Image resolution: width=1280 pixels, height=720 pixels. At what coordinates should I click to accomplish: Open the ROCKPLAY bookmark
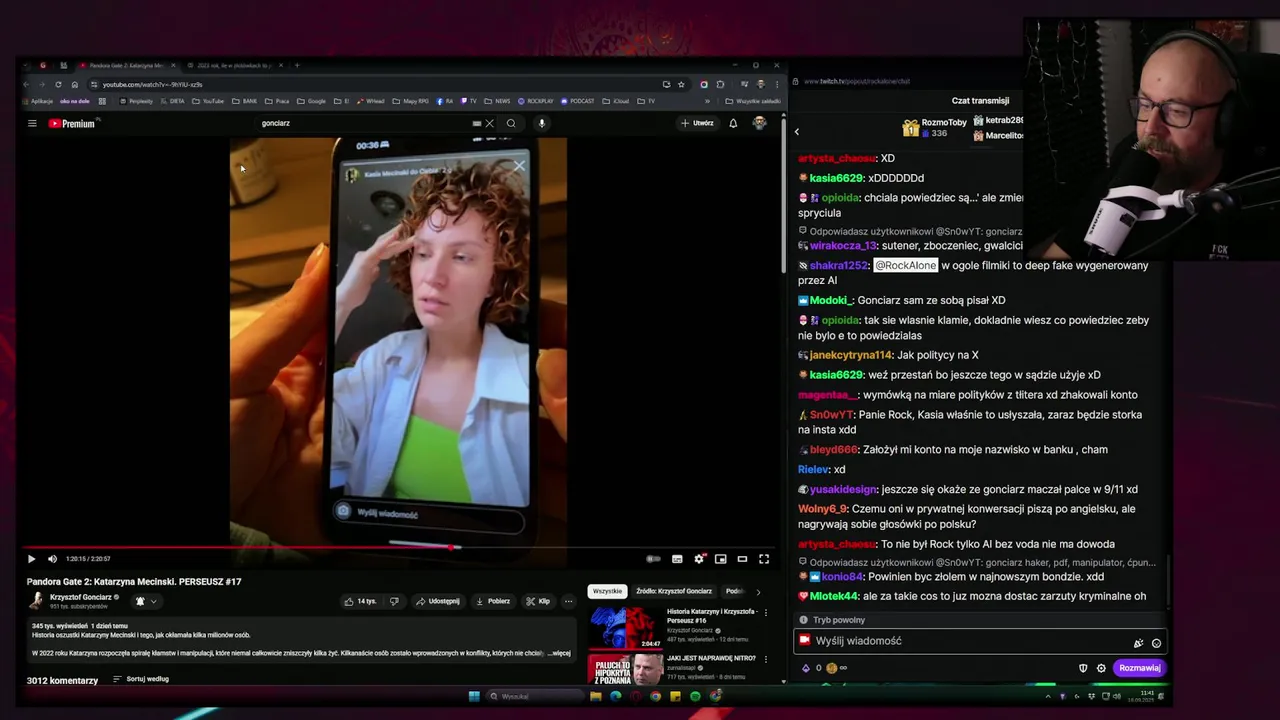[x=535, y=101]
